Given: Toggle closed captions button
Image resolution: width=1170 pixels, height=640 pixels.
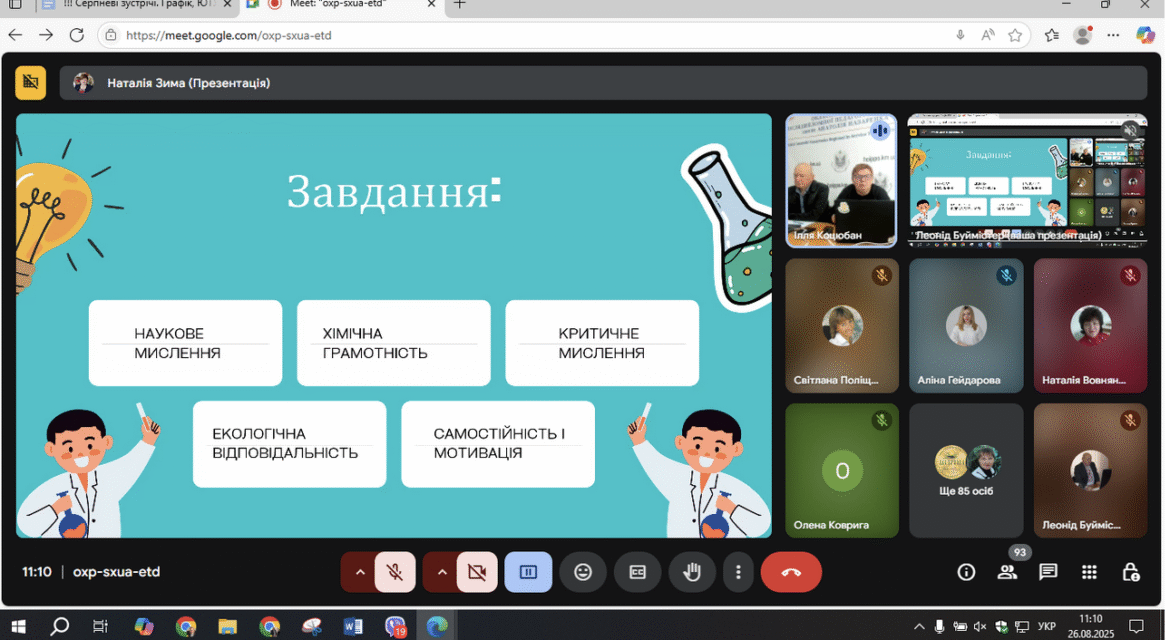Looking at the screenshot, I should tap(637, 572).
